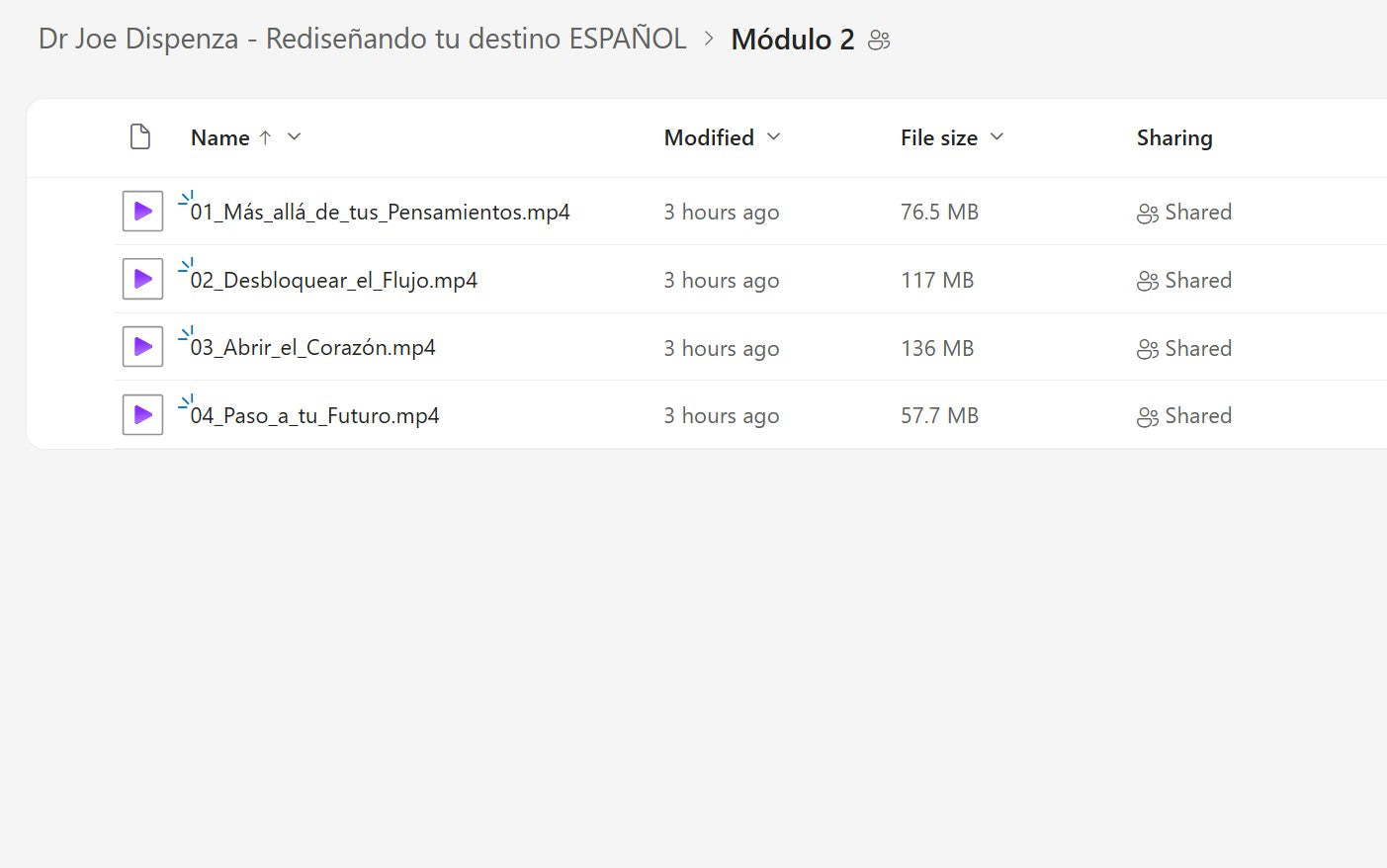1387x868 pixels.
Task: Expand the Modified column options chevron
Action: click(x=774, y=136)
